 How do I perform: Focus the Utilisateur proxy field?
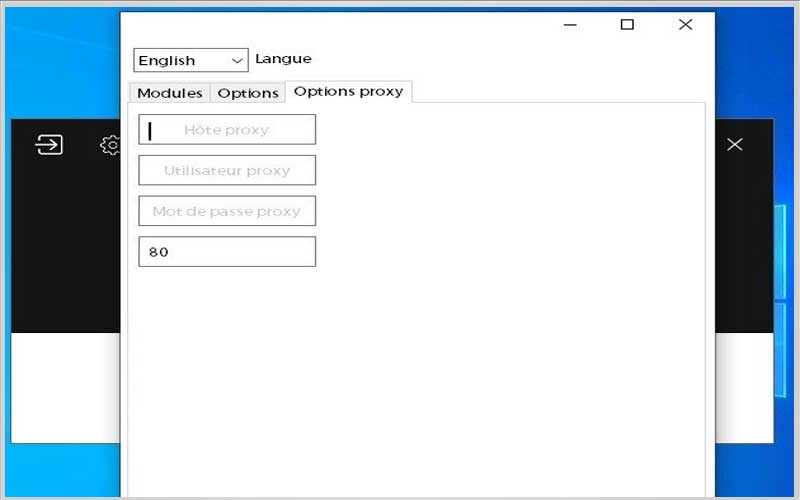(x=227, y=170)
